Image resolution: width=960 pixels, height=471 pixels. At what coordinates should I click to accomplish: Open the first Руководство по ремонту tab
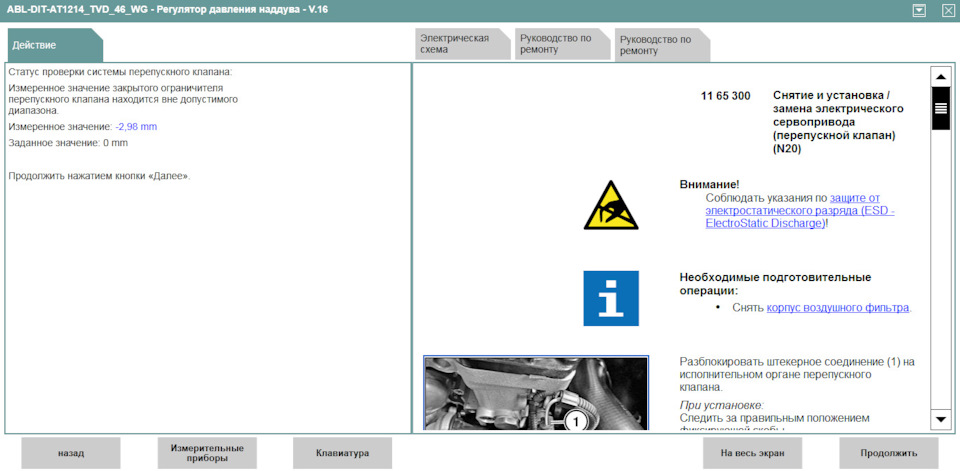coord(562,44)
